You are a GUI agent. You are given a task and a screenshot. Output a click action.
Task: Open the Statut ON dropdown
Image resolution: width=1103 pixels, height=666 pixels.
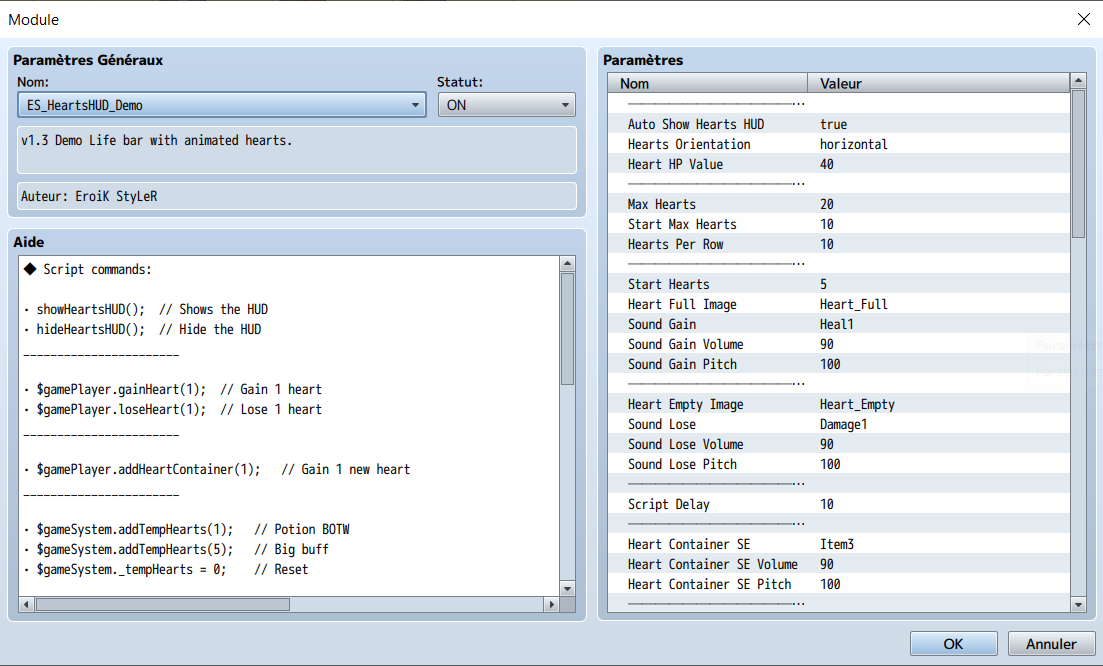506,105
